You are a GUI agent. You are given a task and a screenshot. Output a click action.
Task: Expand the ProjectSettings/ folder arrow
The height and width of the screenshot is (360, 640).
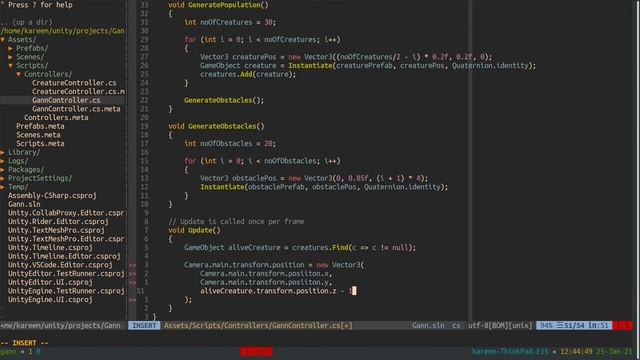click(x=2, y=178)
